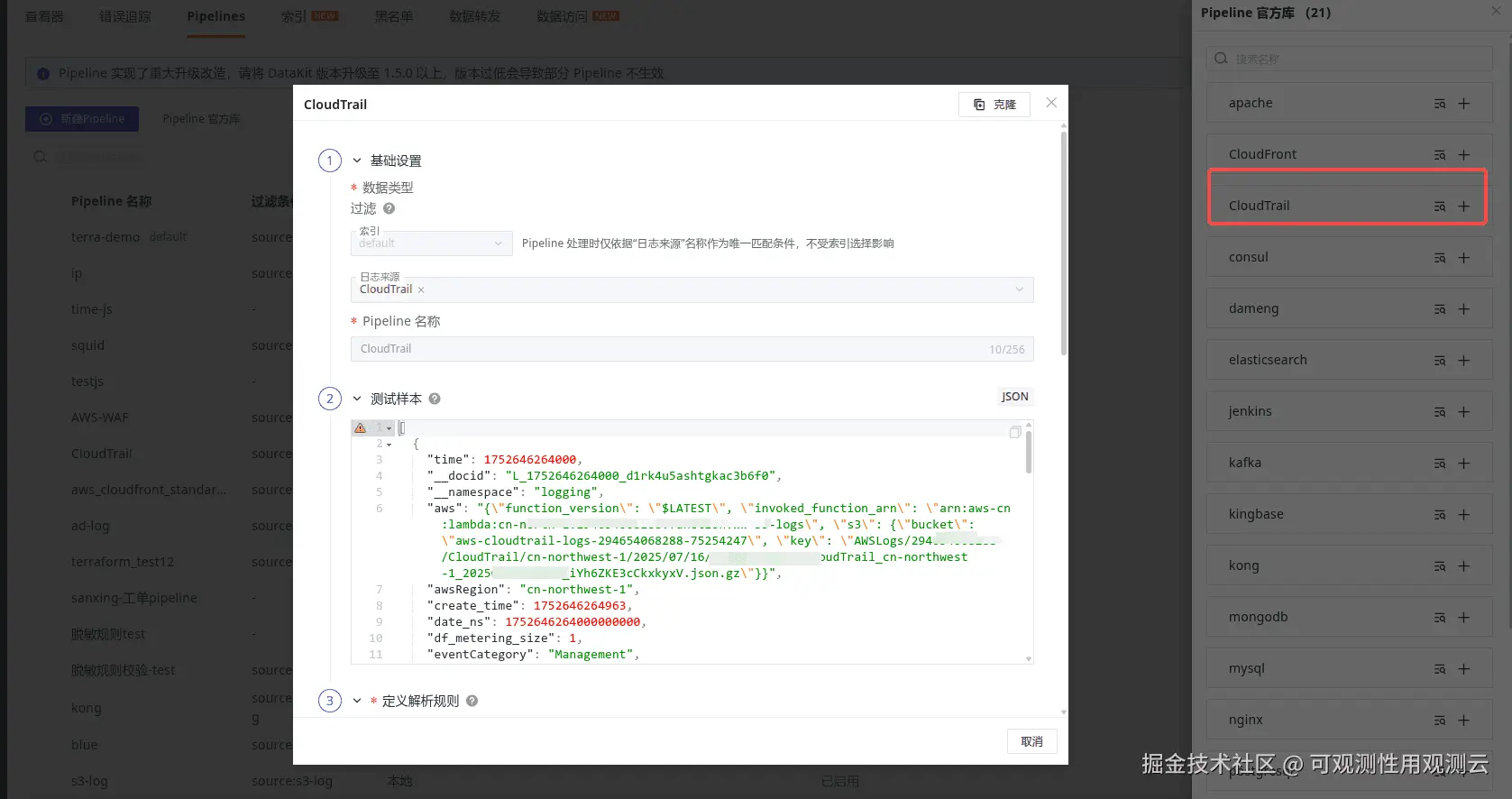Select terraform_test12 in the pipeline list
The image size is (1512, 799).
pyautogui.click(x=123, y=562)
